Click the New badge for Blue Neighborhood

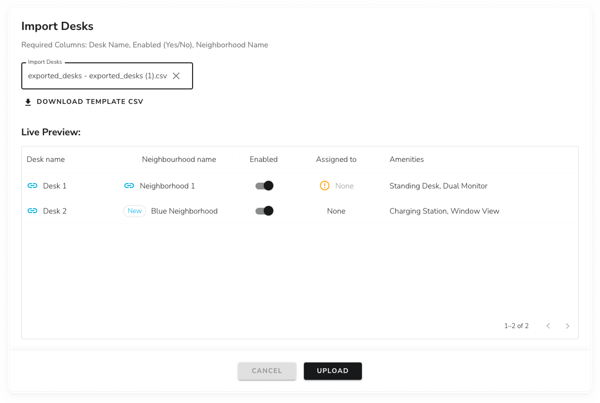click(x=135, y=211)
